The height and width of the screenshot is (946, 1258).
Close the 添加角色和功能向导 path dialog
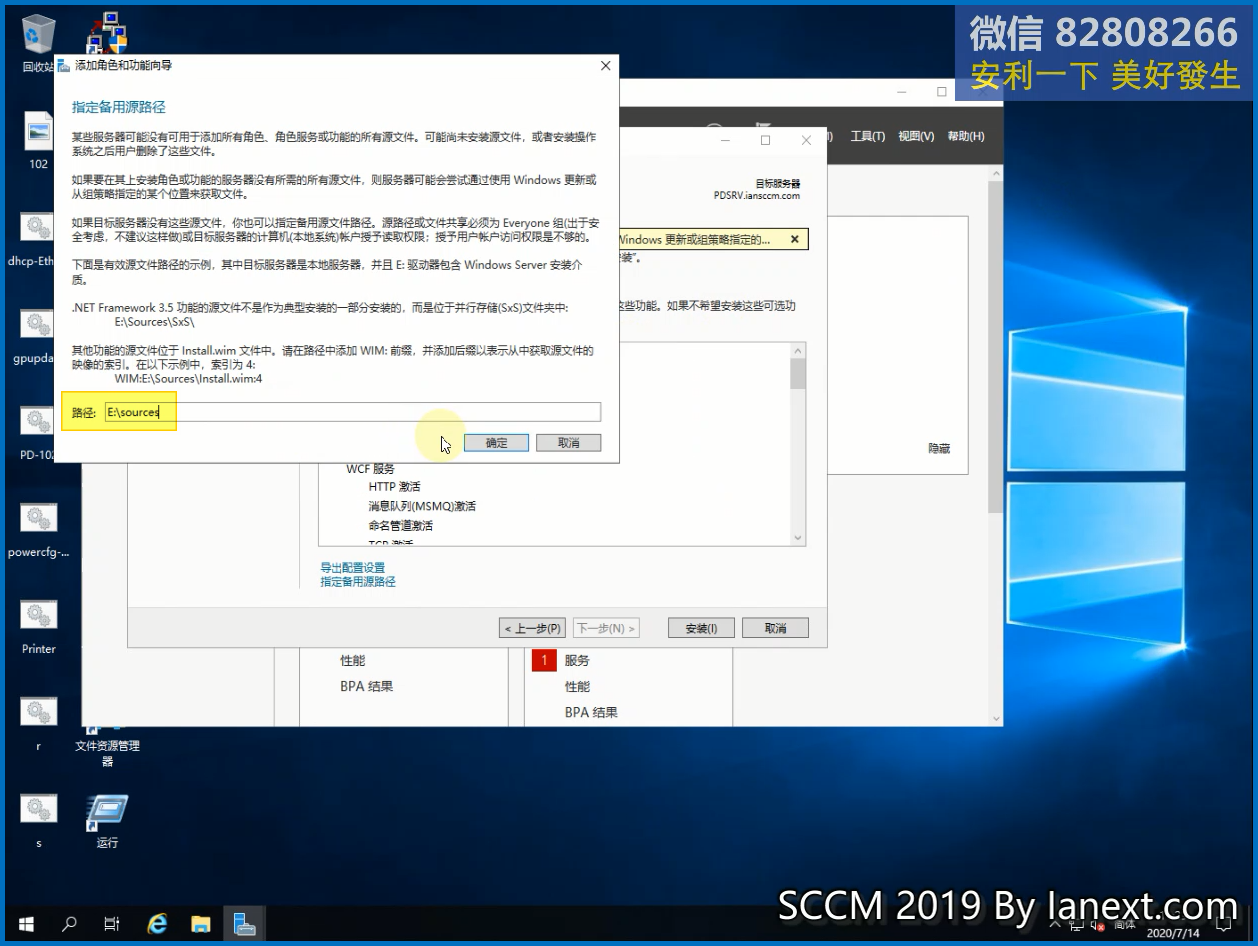coord(605,65)
